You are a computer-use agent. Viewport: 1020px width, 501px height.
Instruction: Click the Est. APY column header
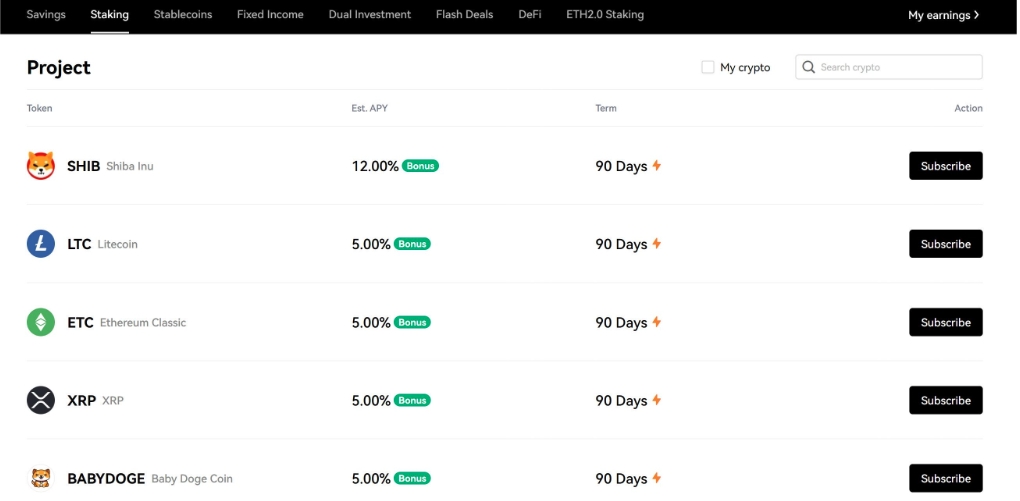pos(369,108)
